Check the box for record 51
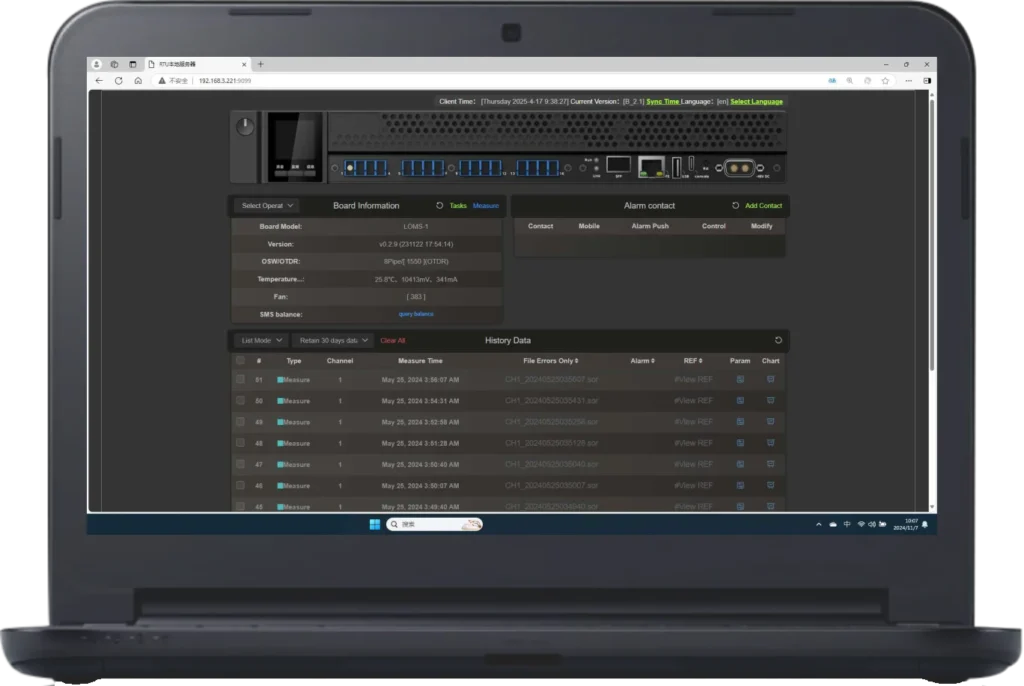 (x=240, y=380)
